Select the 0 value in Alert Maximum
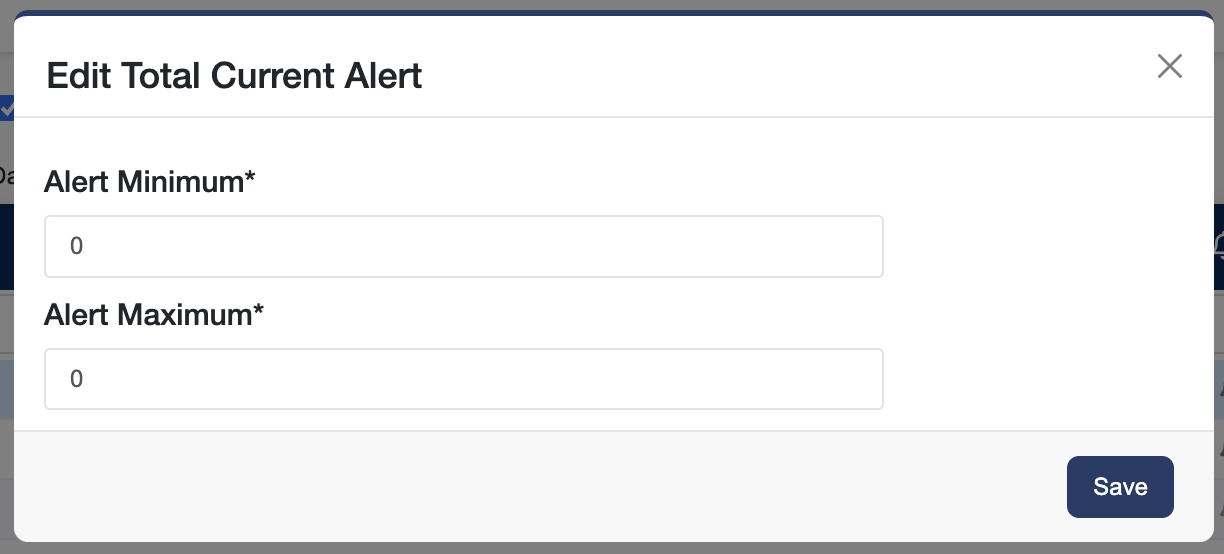Viewport: 1224px width, 554px height. point(76,379)
